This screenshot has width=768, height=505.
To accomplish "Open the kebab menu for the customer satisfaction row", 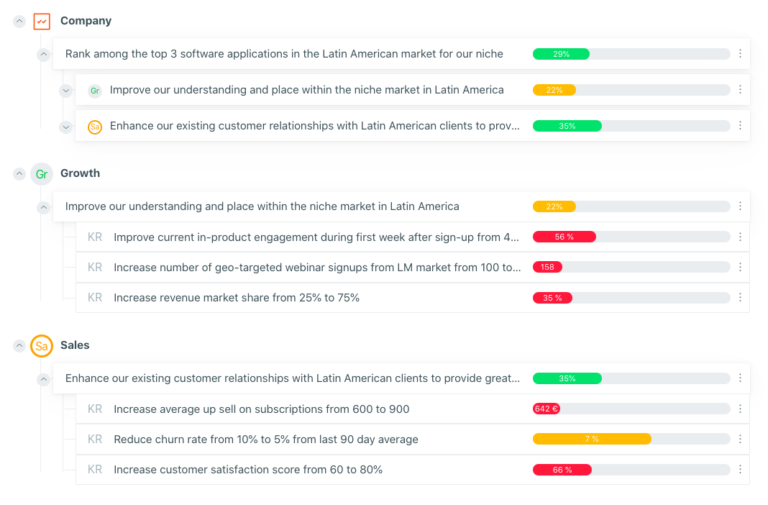I will point(740,470).
